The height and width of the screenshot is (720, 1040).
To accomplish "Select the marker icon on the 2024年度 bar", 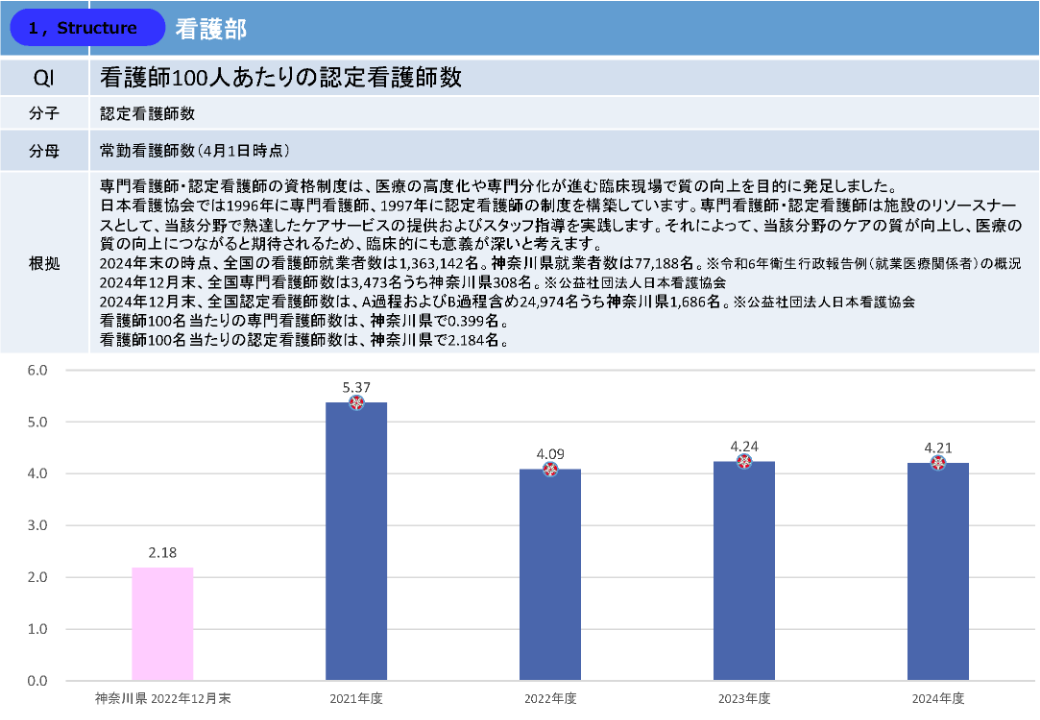I will tap(938, 463).
